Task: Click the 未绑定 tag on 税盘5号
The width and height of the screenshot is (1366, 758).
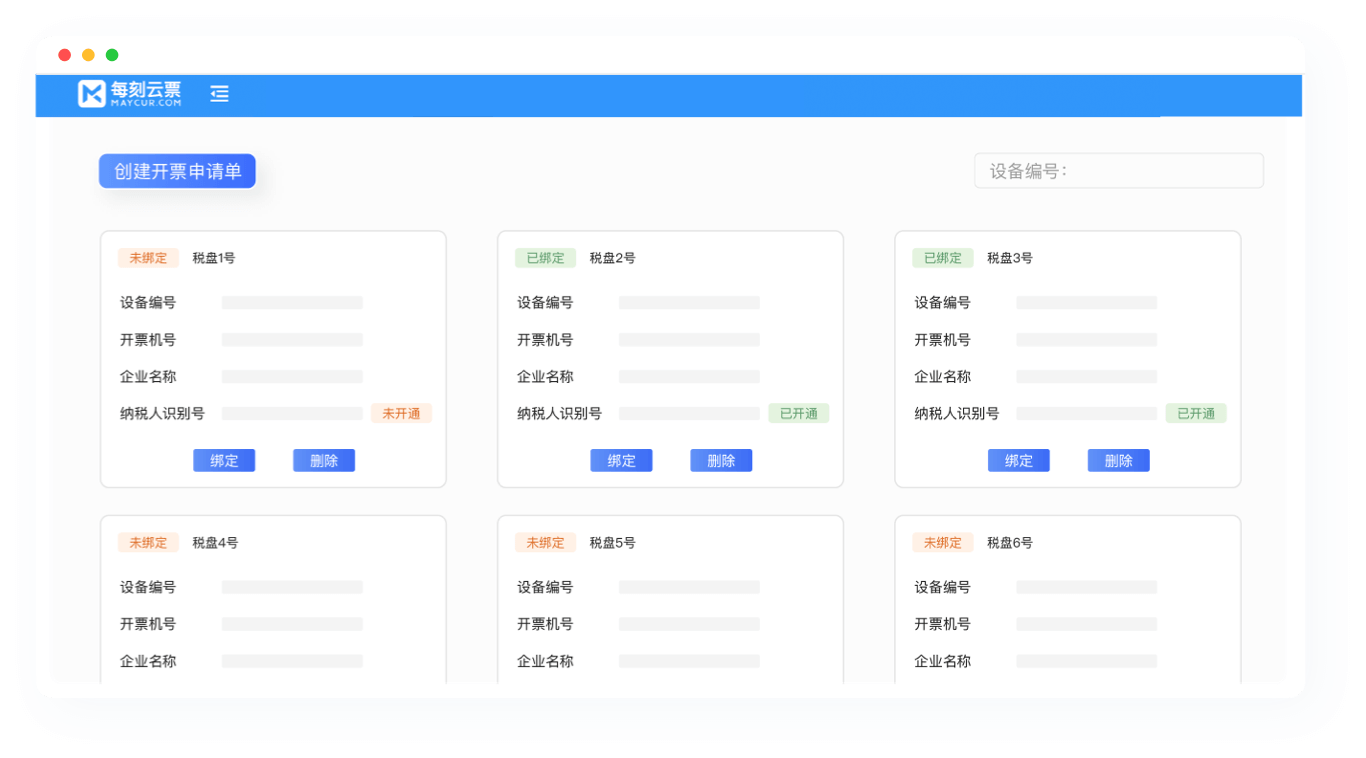Action: [x=545, y=543]
